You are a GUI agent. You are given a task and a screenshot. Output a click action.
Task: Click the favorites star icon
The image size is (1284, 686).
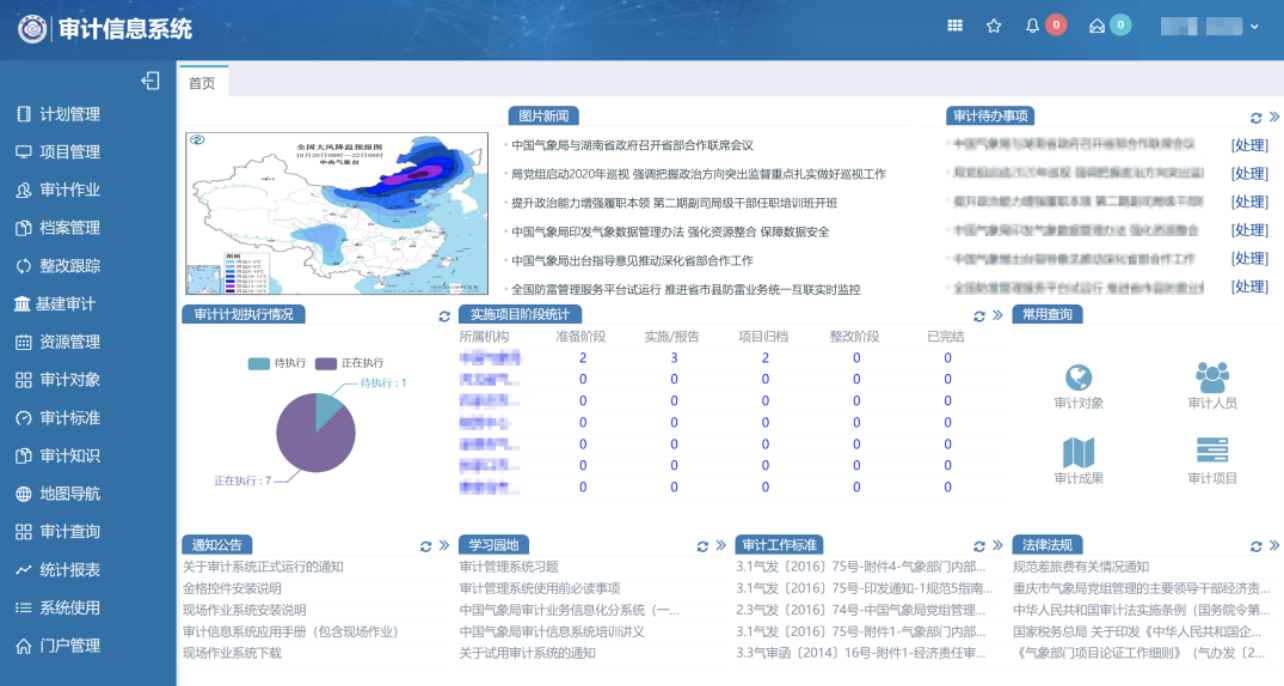[x=993, y=26]
